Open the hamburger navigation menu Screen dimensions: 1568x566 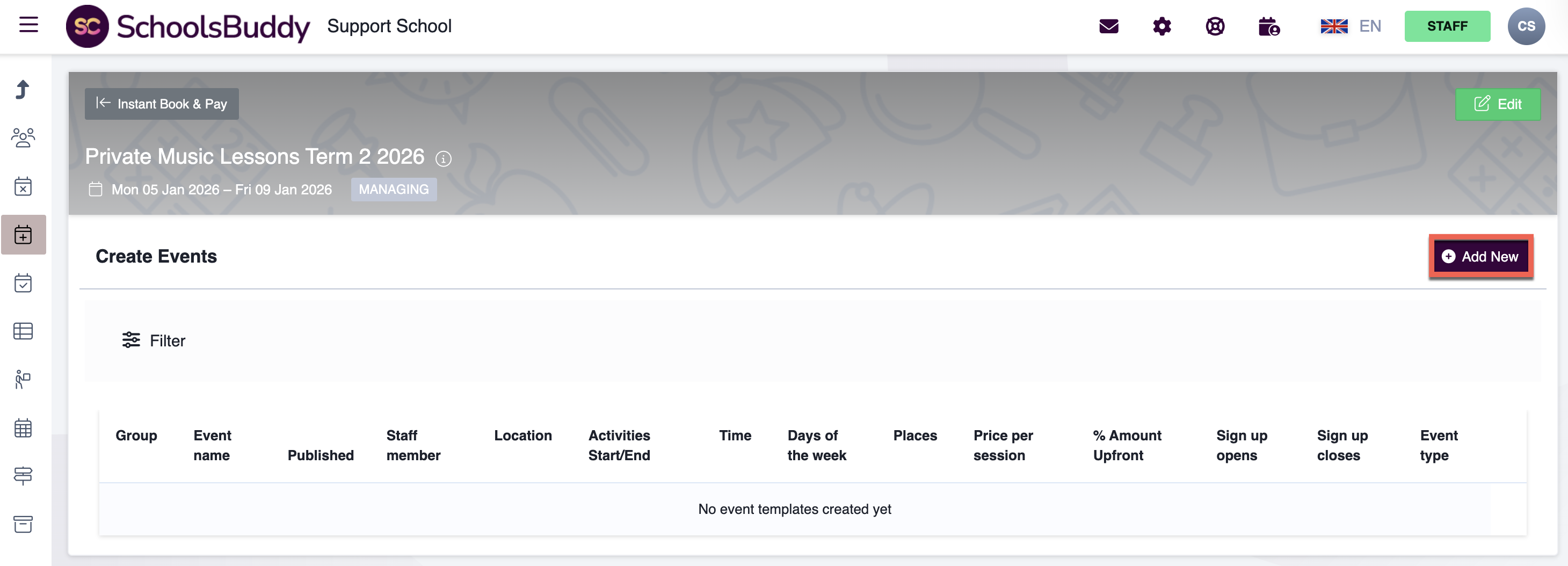coord(28,25)
